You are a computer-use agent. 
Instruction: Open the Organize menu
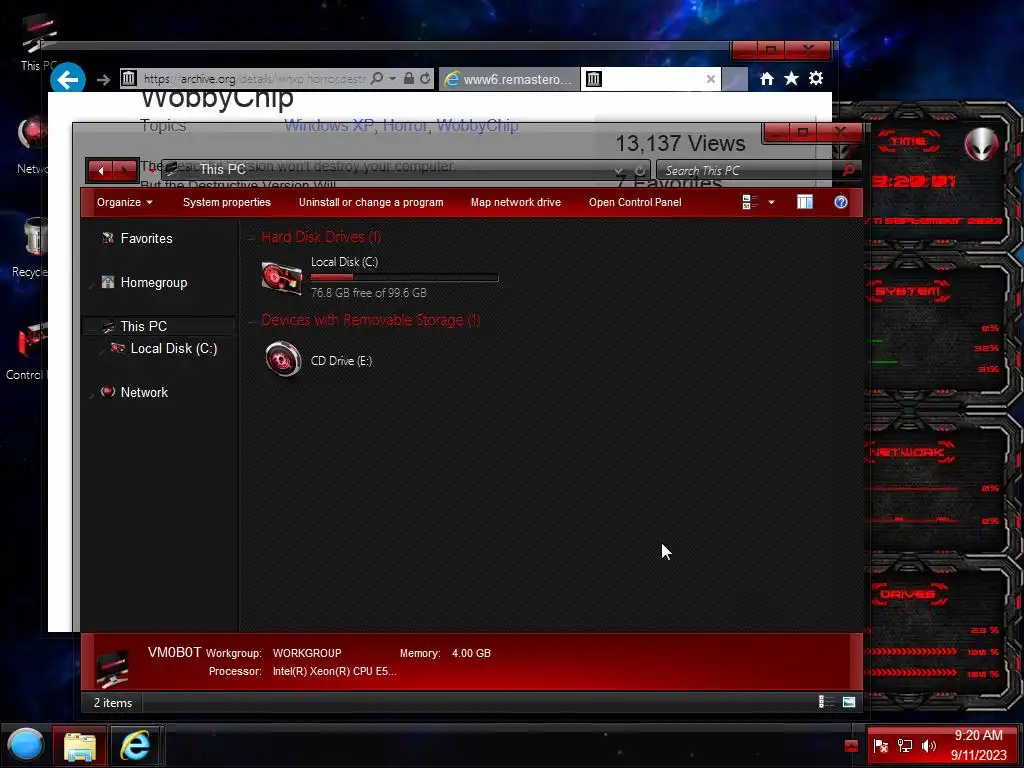click(x=125, y=202)
